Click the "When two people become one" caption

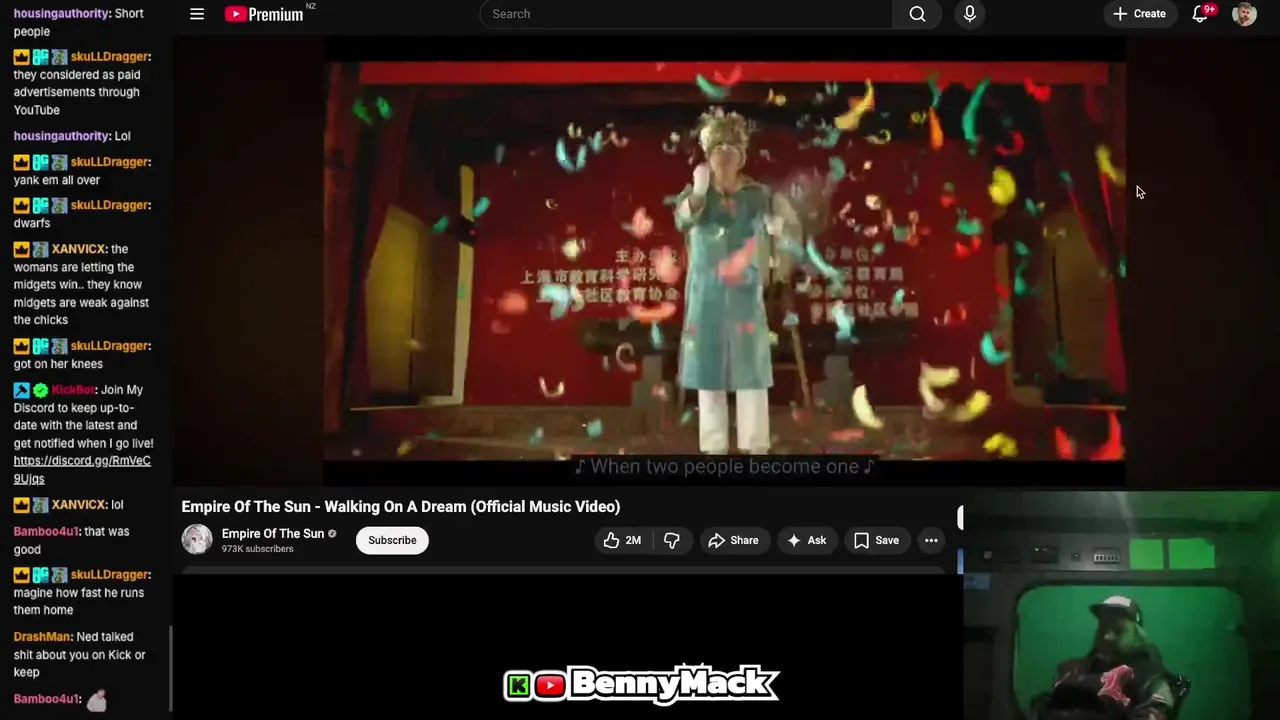point(724,466)
